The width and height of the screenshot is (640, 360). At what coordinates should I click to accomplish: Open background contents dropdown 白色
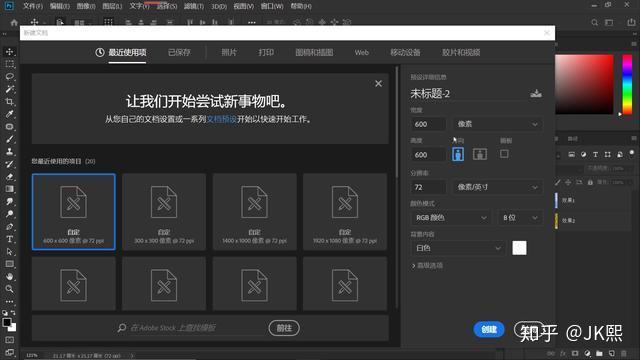pyautogui.click(x=457, y=248)
